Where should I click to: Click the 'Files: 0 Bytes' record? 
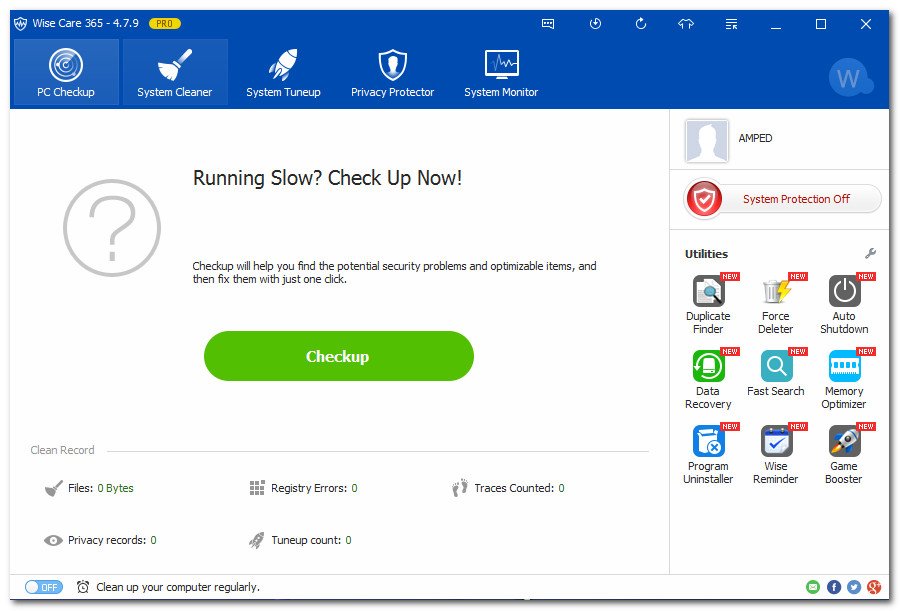click(x=90, y=488)
